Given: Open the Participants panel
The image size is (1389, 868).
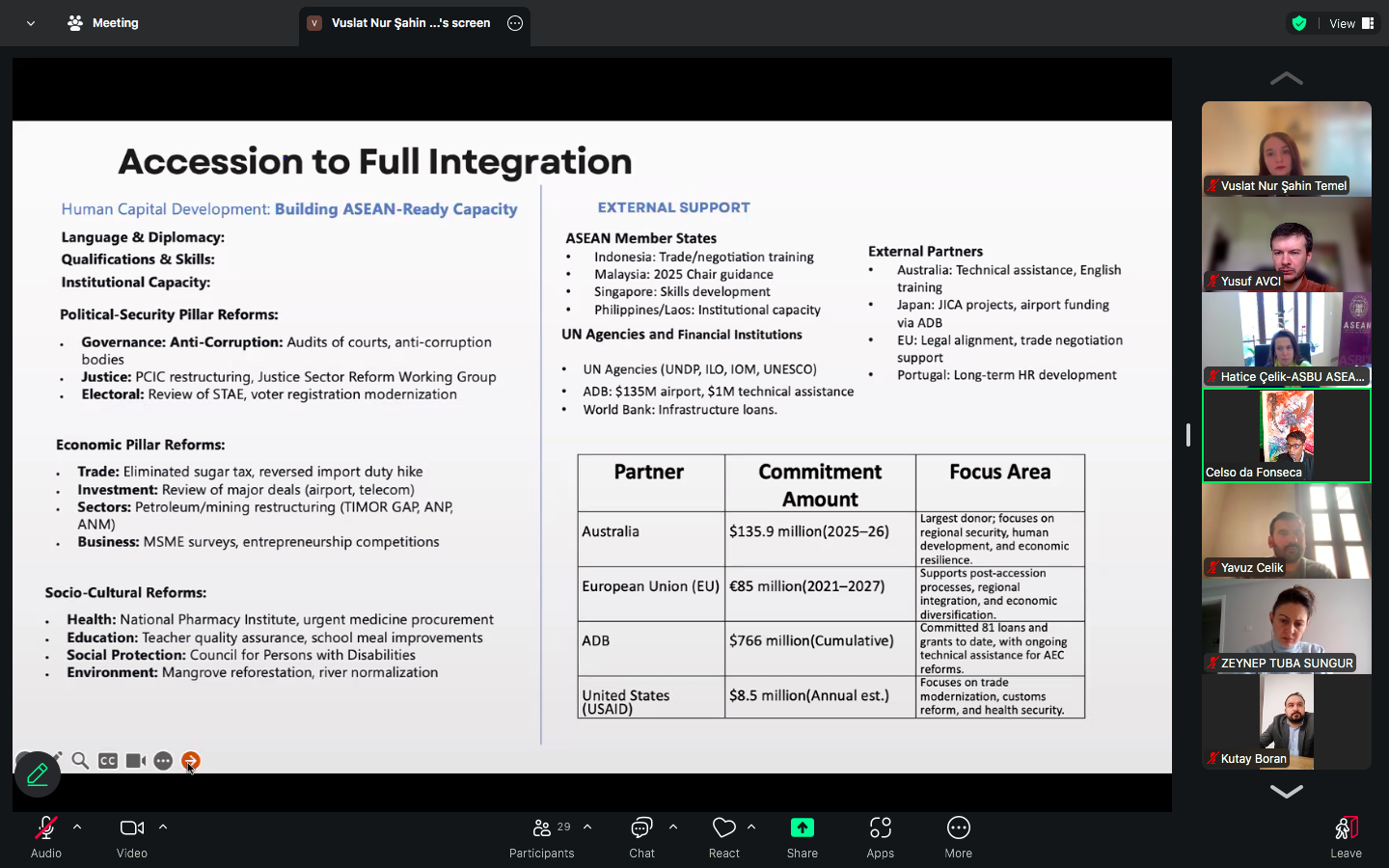Looking at the screenshot, I should [x=542, y=836].
